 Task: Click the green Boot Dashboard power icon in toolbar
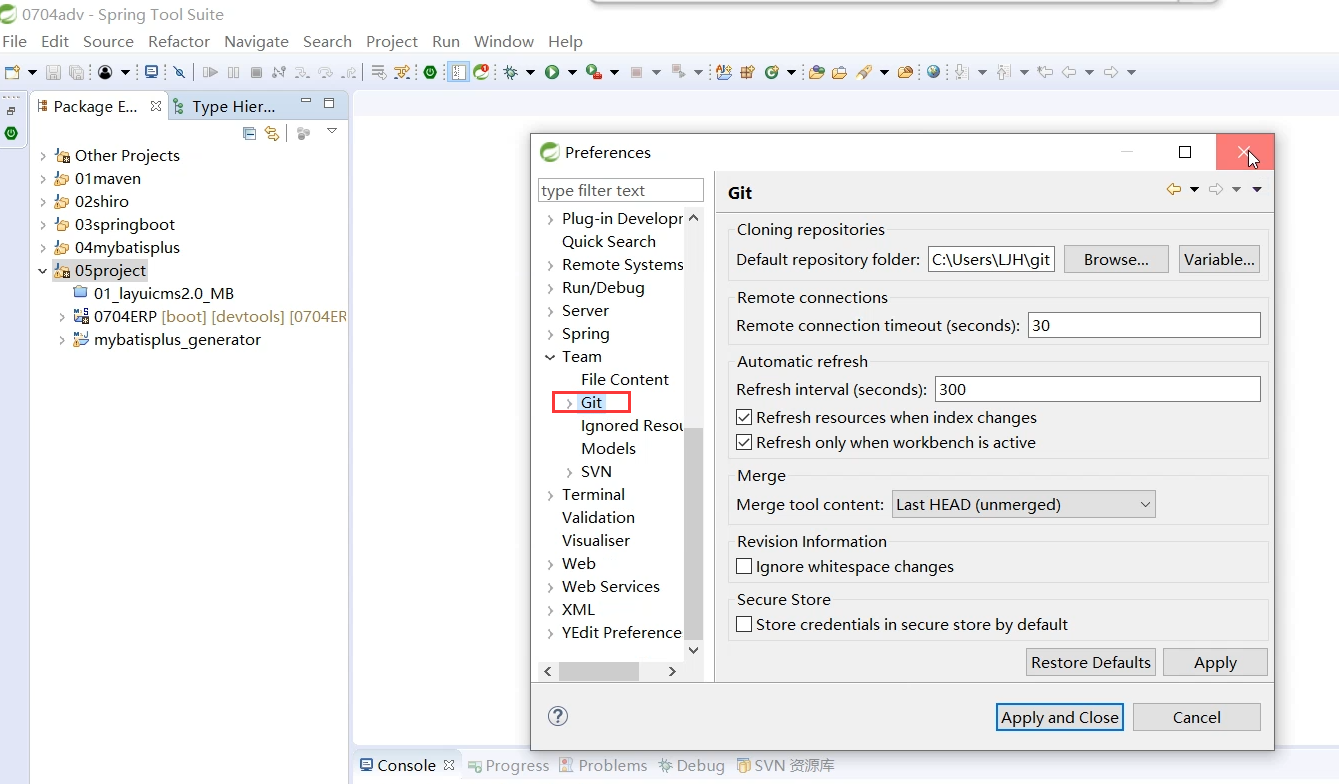click(430, 72)
